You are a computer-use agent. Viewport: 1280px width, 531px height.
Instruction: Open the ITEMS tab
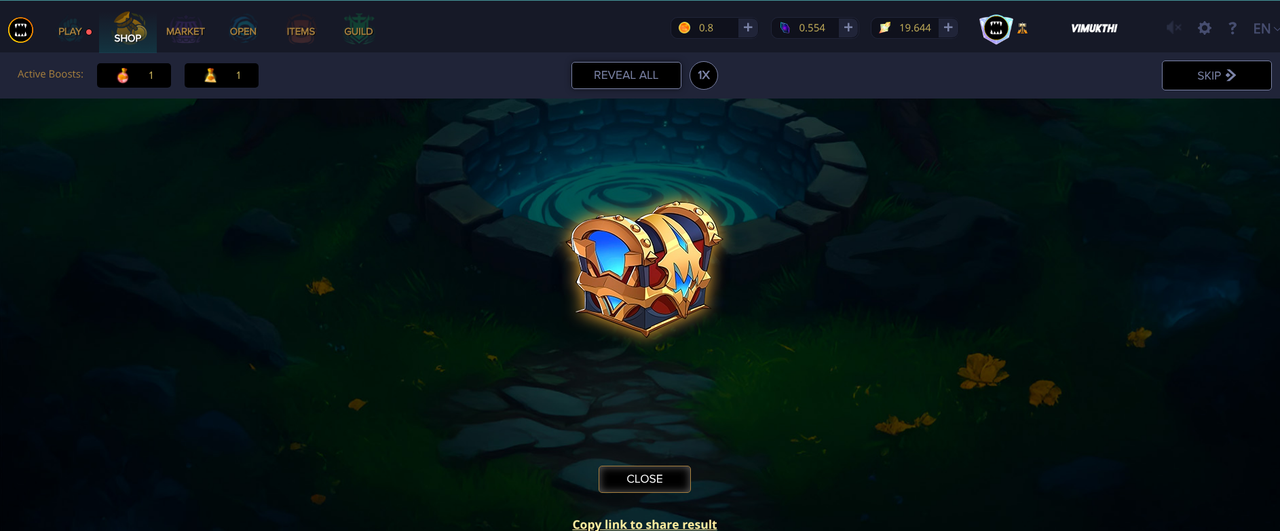pyautogui.click(x=300, y=31)
